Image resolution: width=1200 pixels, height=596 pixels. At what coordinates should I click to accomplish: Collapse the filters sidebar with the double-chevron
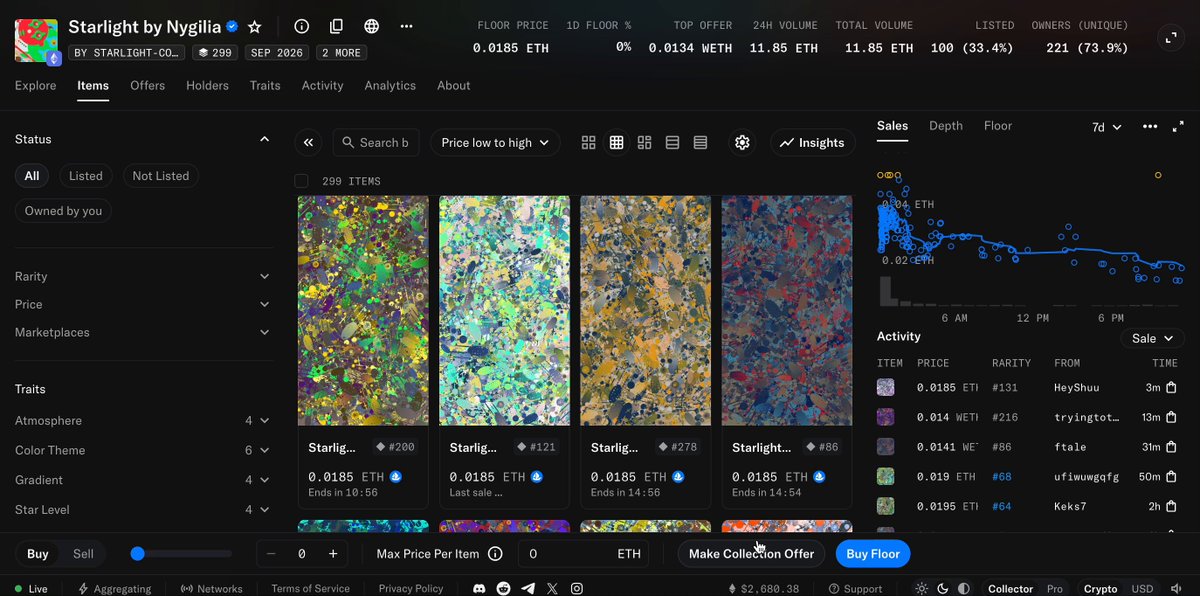pos(308,143)
